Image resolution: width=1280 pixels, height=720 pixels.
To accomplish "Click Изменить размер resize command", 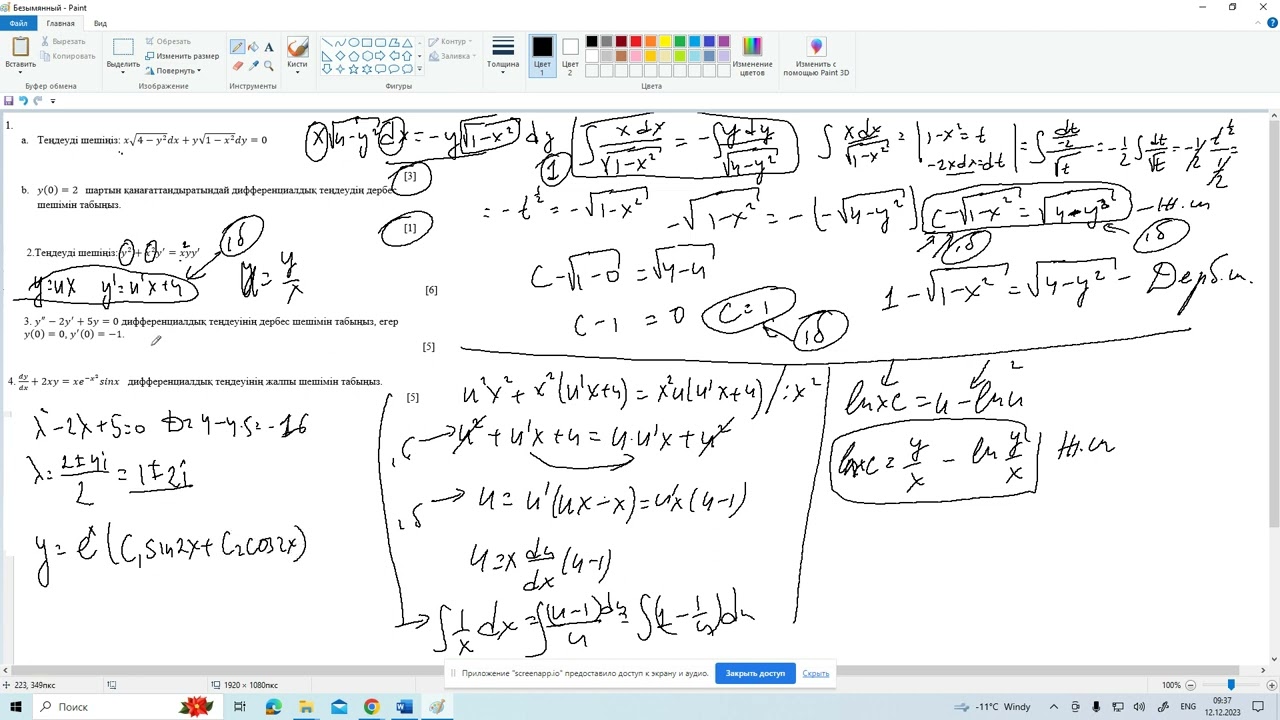I will click(x=182, y=56).
